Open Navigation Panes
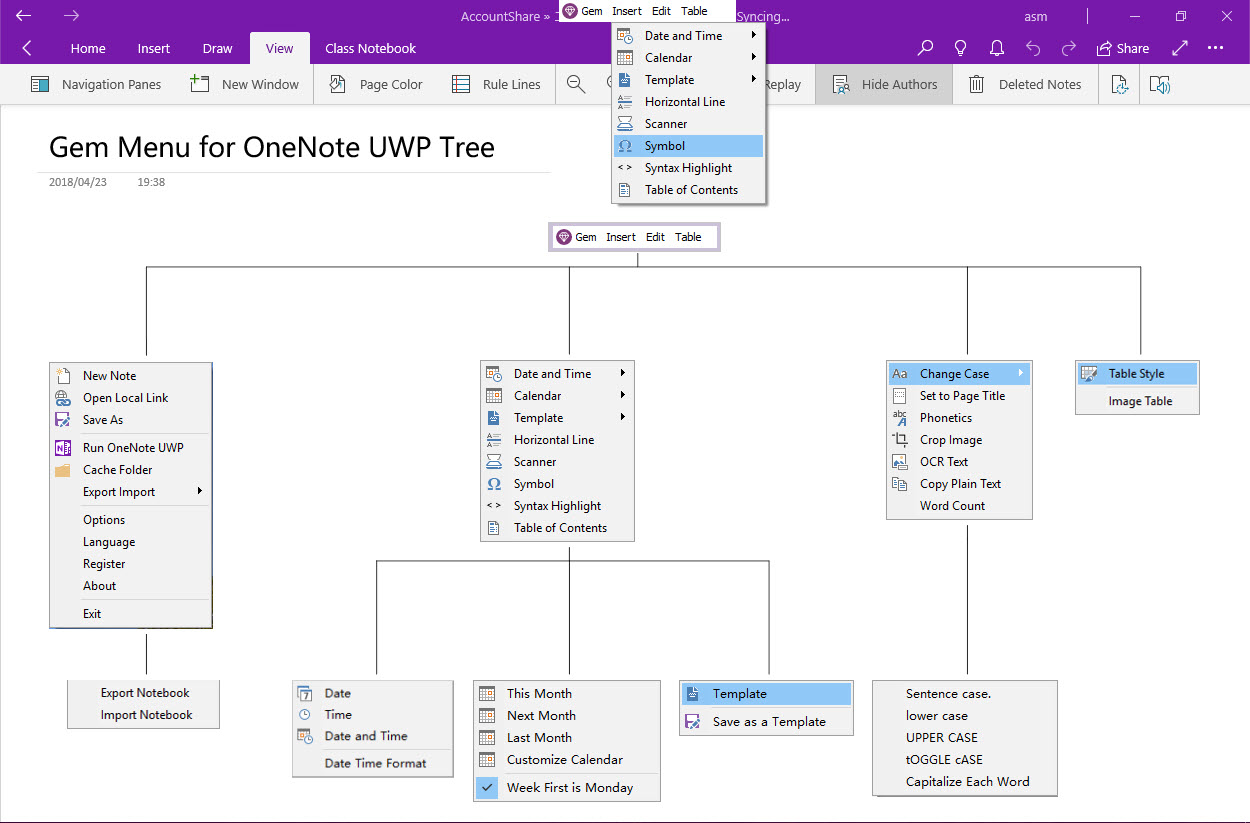Viewport: 1250px width, 823px height. click(x=96, y=84)
